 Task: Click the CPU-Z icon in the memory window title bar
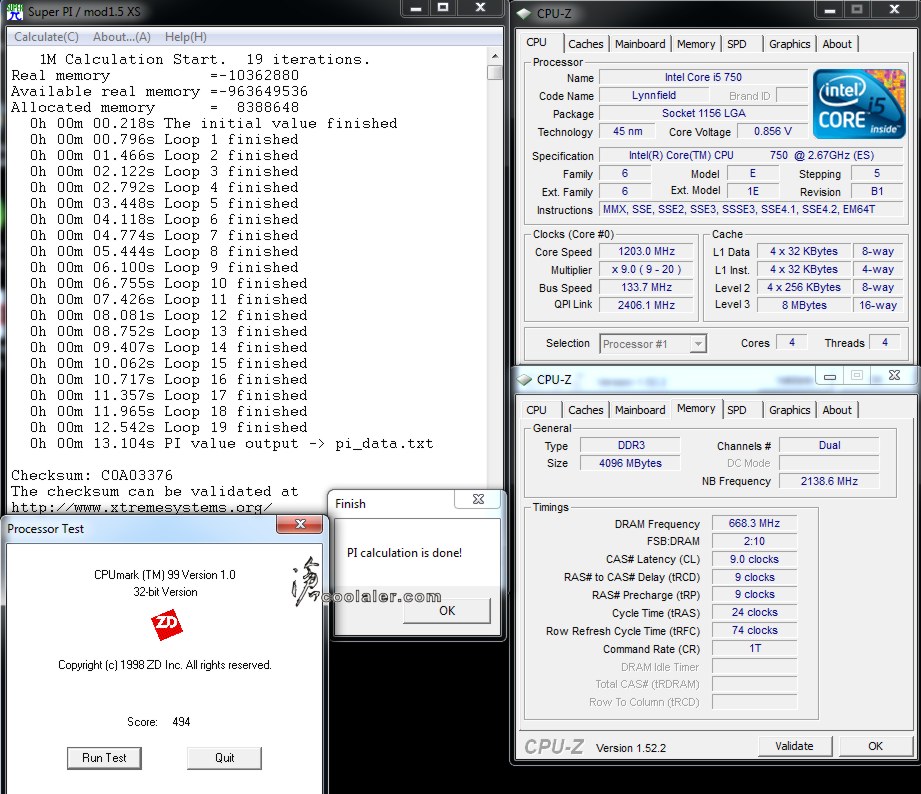(x=524, y=379)
